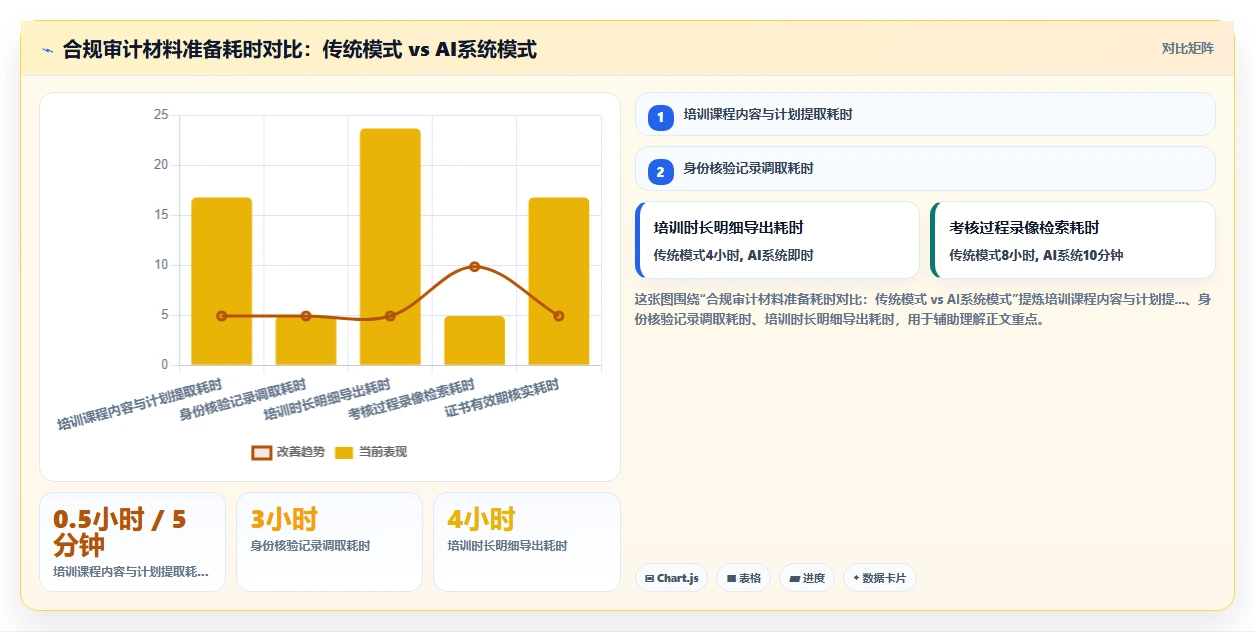Select the 培训课程内容与计划提取耗时 list item
This screenshot has width=1255, height=632.
[x=925, y=114]
